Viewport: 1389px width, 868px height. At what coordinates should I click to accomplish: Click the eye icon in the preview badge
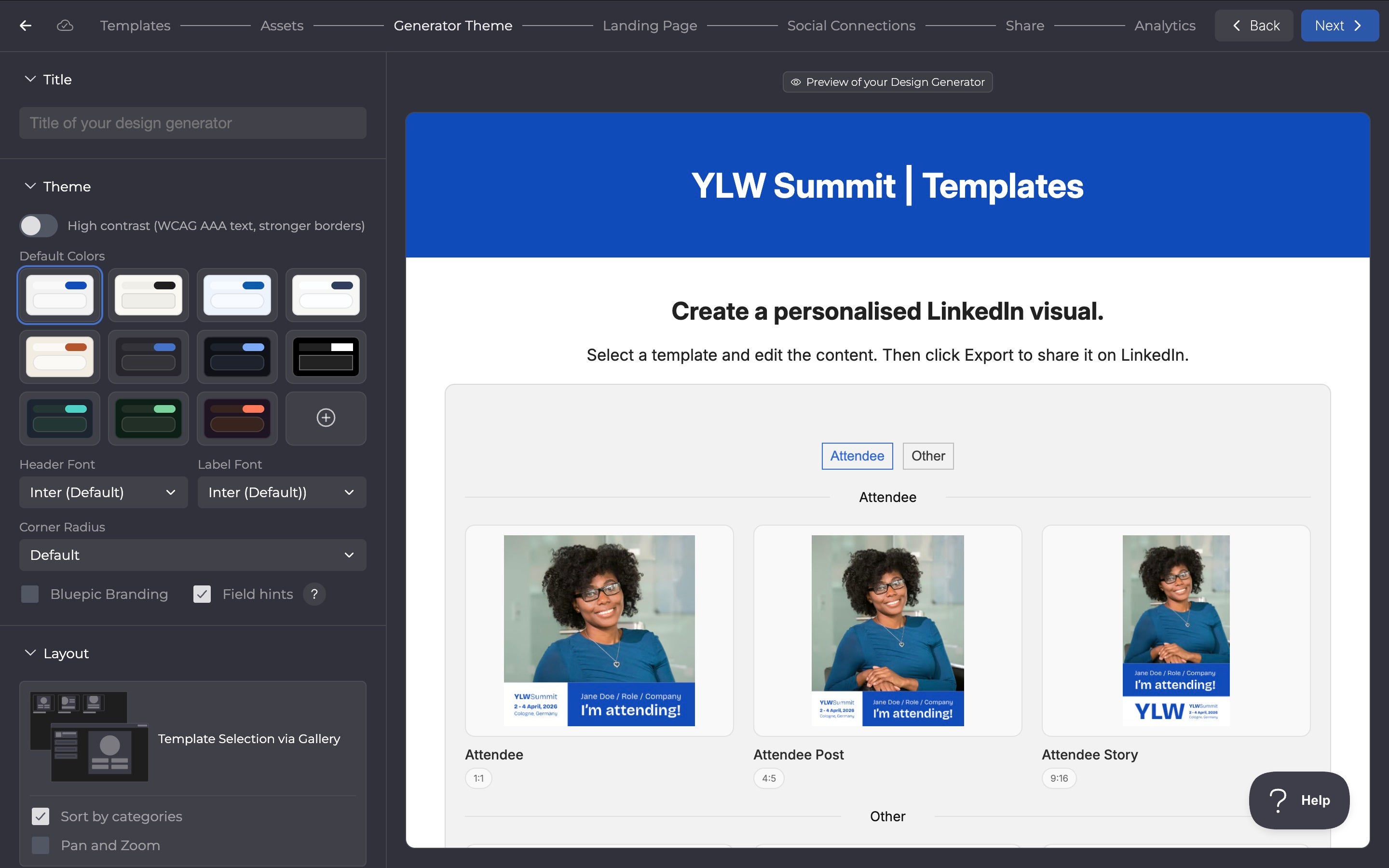[795, 82]
